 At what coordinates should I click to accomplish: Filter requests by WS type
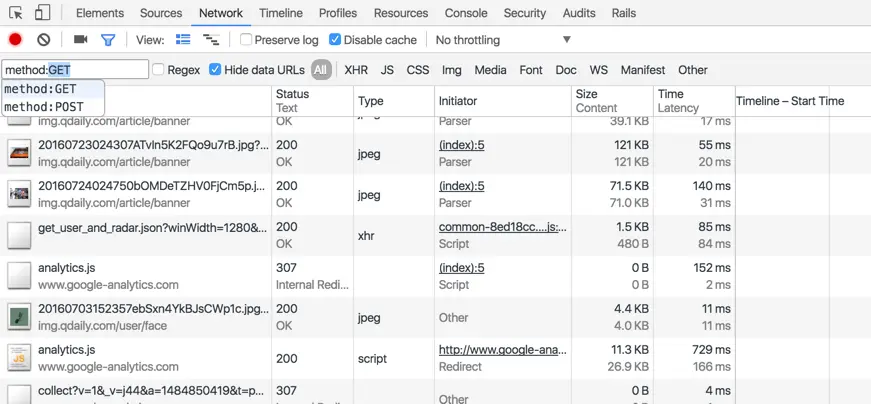pos(599,70)
